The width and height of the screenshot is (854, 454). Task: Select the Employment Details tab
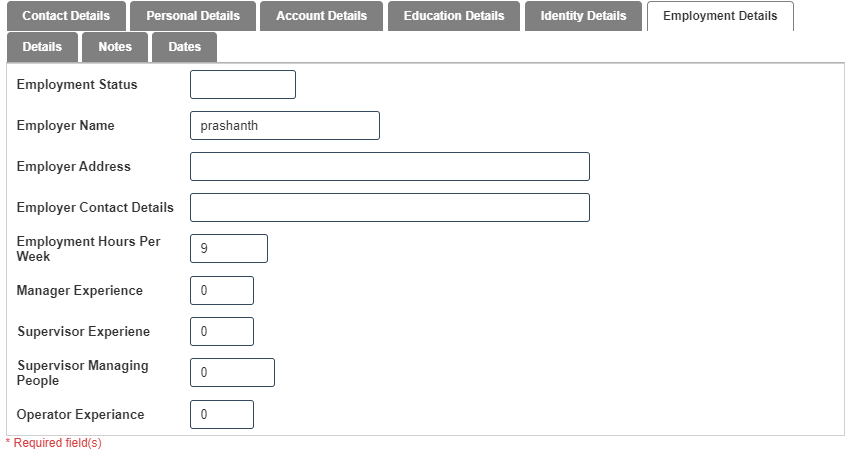click(x=720, y=16)
